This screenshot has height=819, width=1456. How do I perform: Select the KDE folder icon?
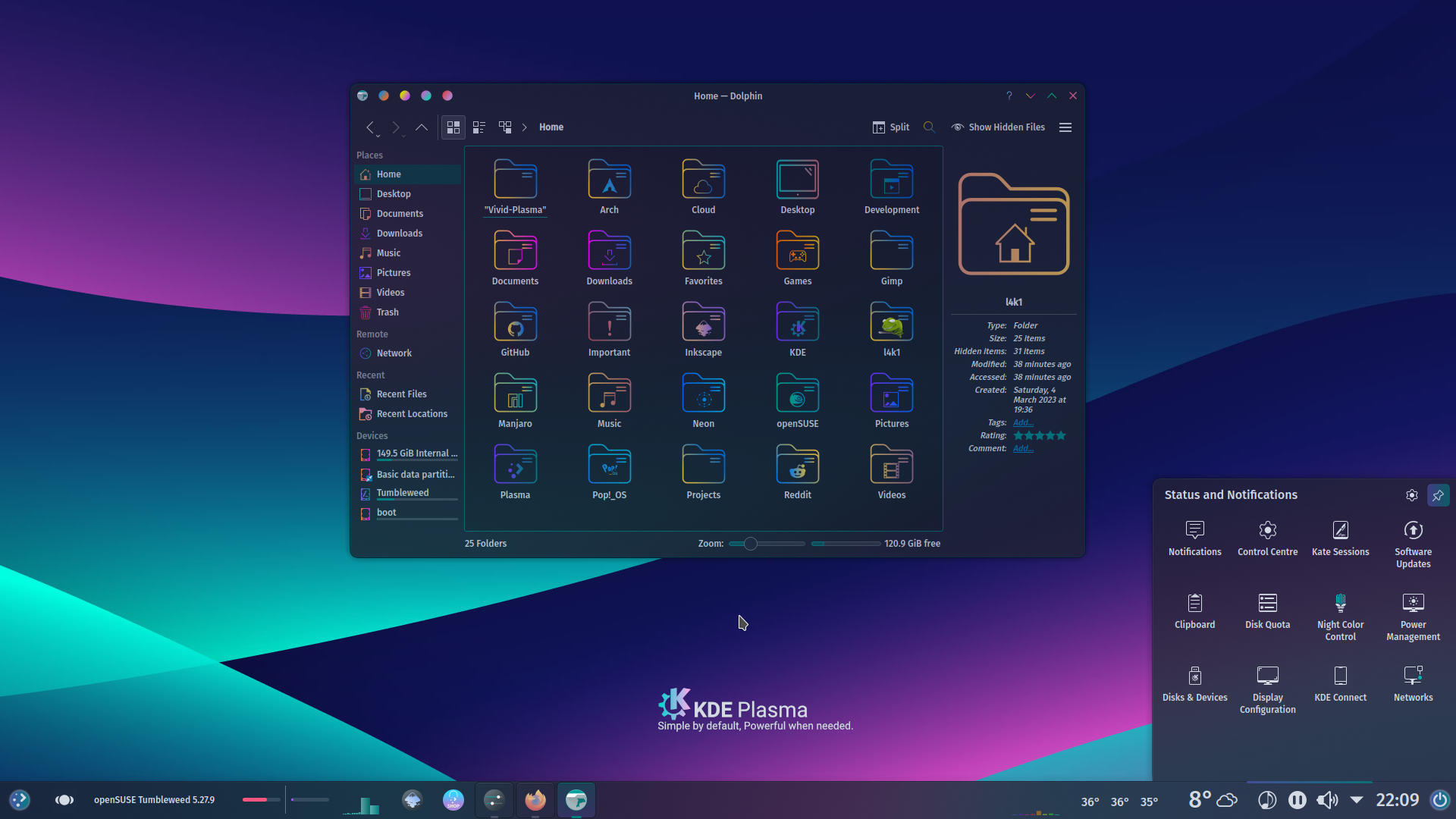[797, 322]
